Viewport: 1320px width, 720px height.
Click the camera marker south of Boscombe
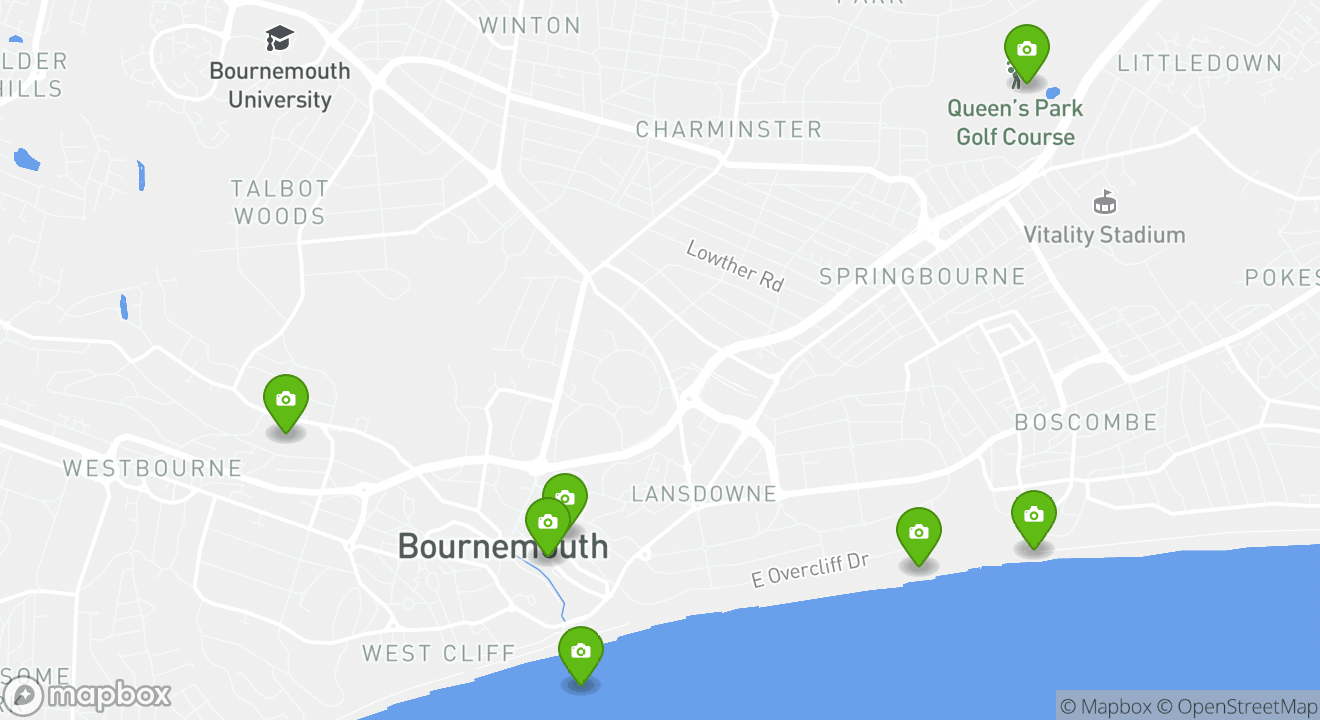click(x=1034, y=518)
